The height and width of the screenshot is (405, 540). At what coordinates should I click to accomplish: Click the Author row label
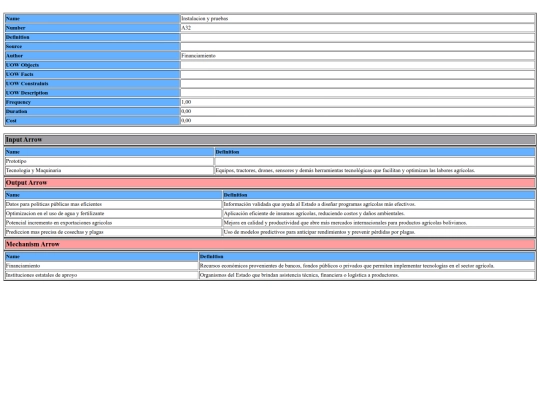tap(92, 56)
